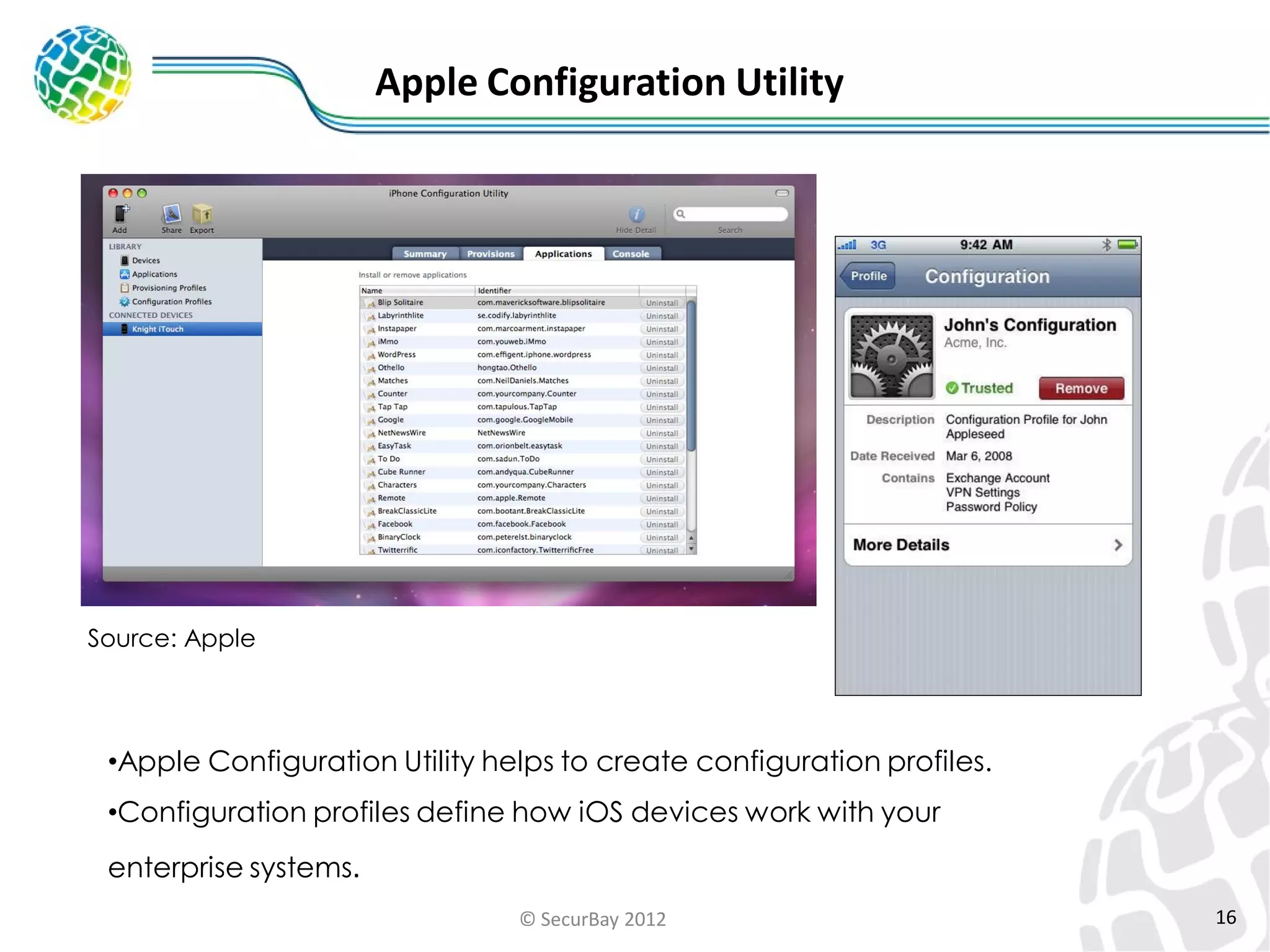Switch to the Provisions tab
The width and height of the screenshot is (1270, 952).
(491, 253)
